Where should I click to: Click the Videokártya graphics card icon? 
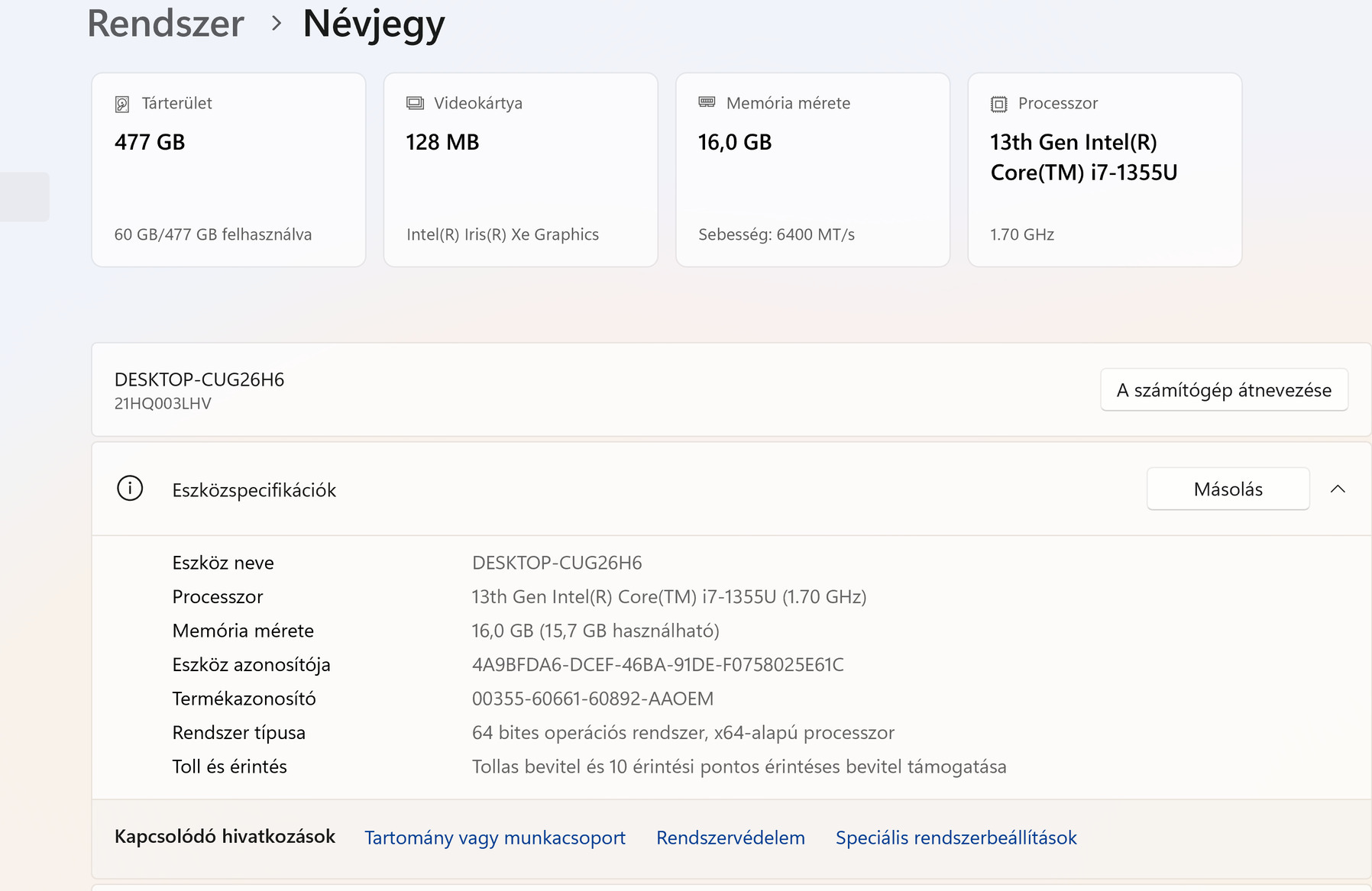415,103
